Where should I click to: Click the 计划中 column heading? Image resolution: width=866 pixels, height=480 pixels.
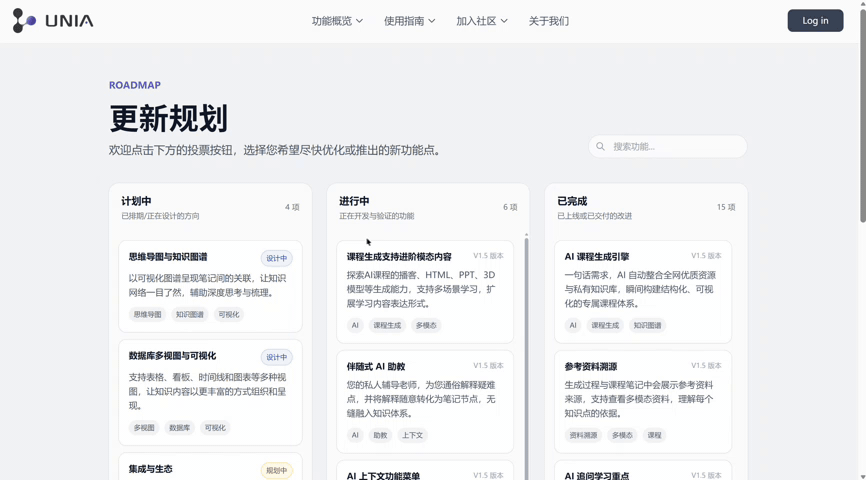coord(136,201)
